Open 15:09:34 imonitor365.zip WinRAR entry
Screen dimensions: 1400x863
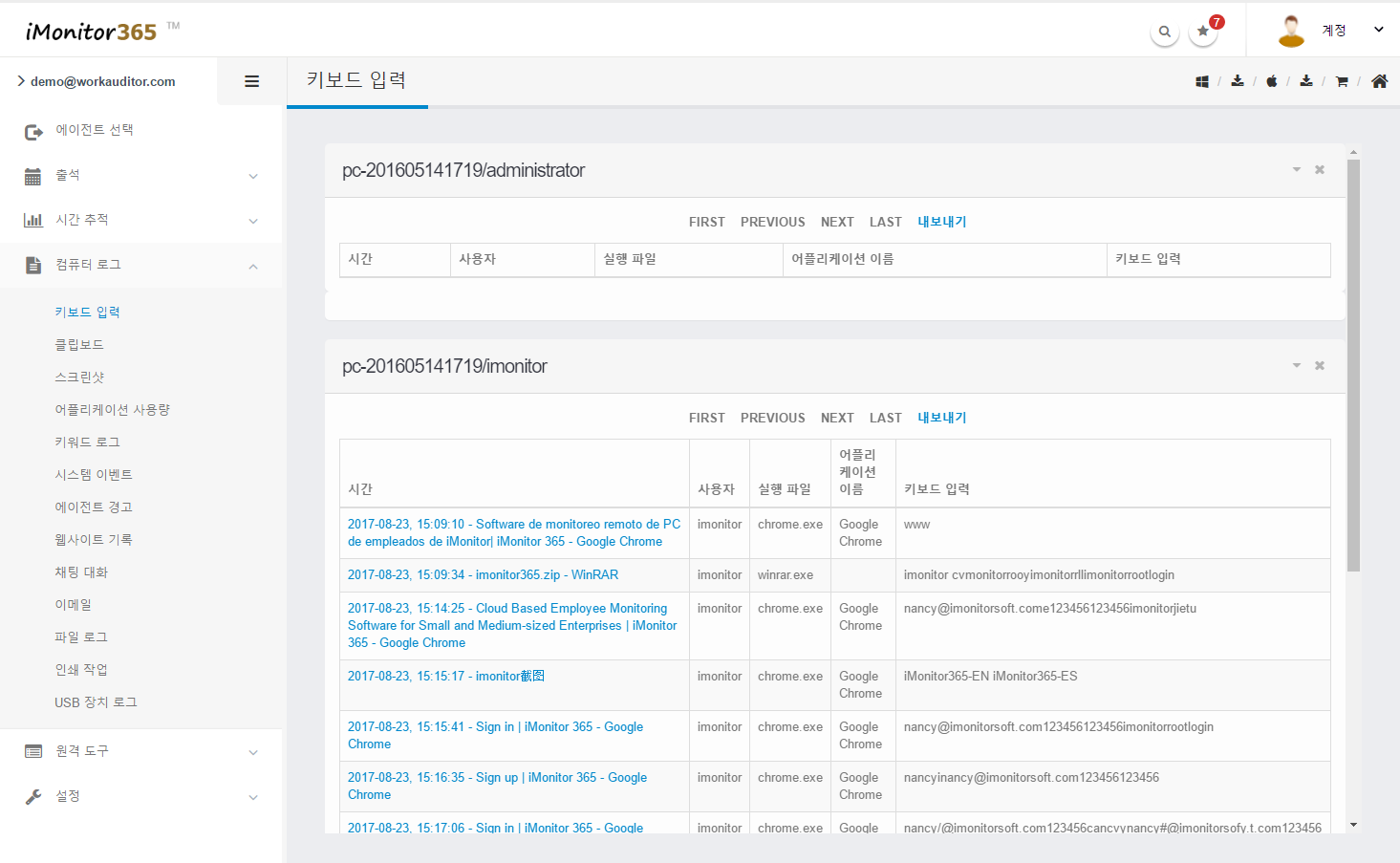pyautogui.click(x=483, y=575)
